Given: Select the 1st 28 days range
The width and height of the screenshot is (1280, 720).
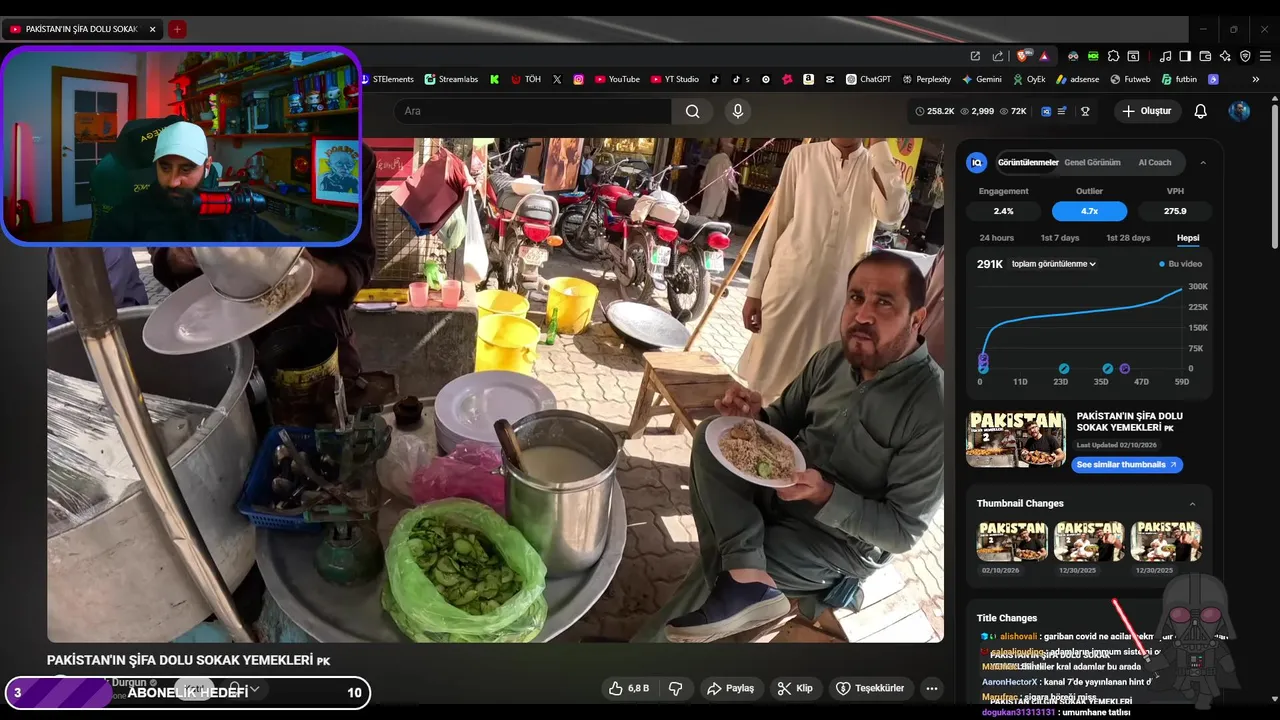Looking at the screenshot, I should [1128, 238].
